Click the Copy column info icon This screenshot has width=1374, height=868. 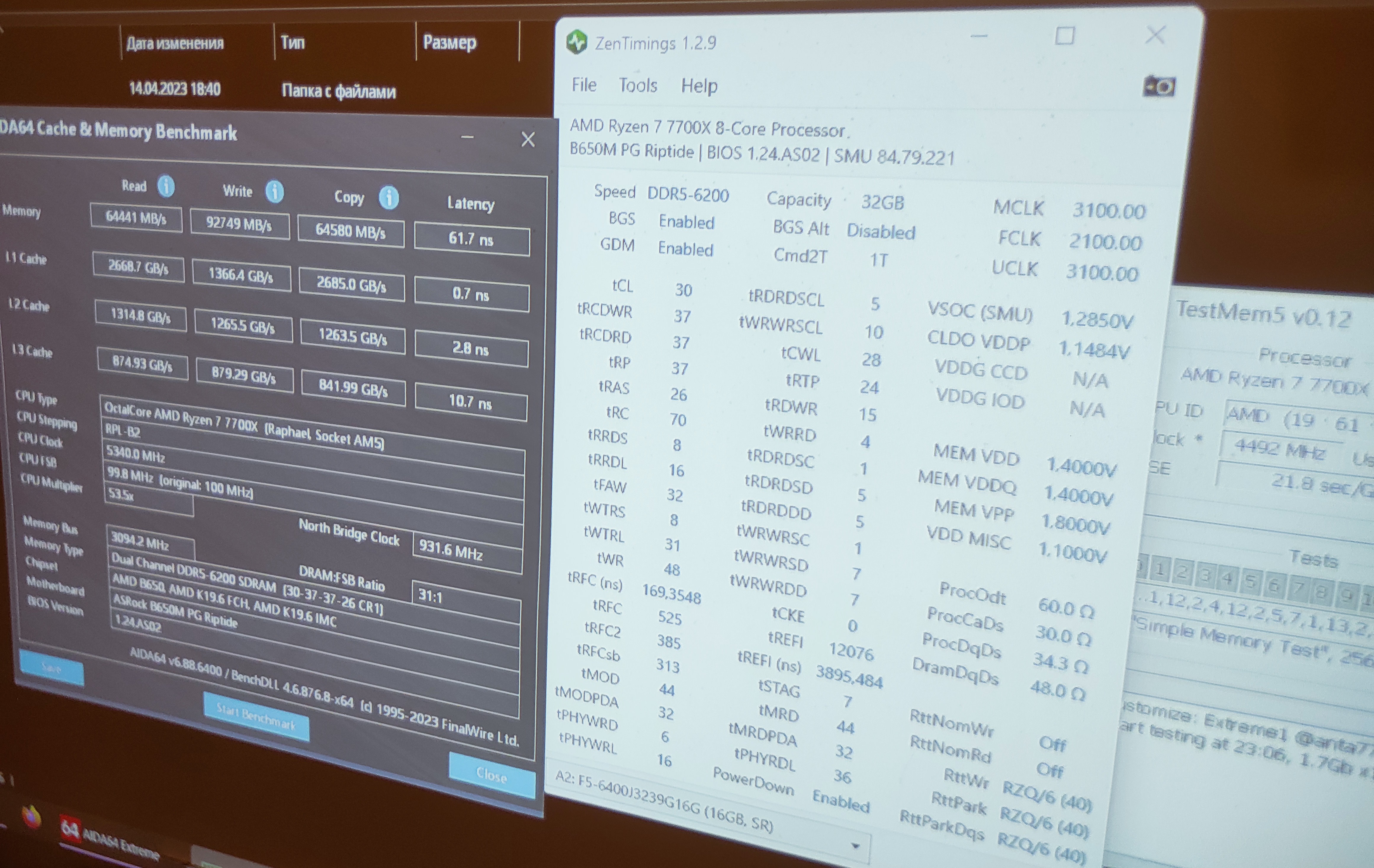point(389,198)
